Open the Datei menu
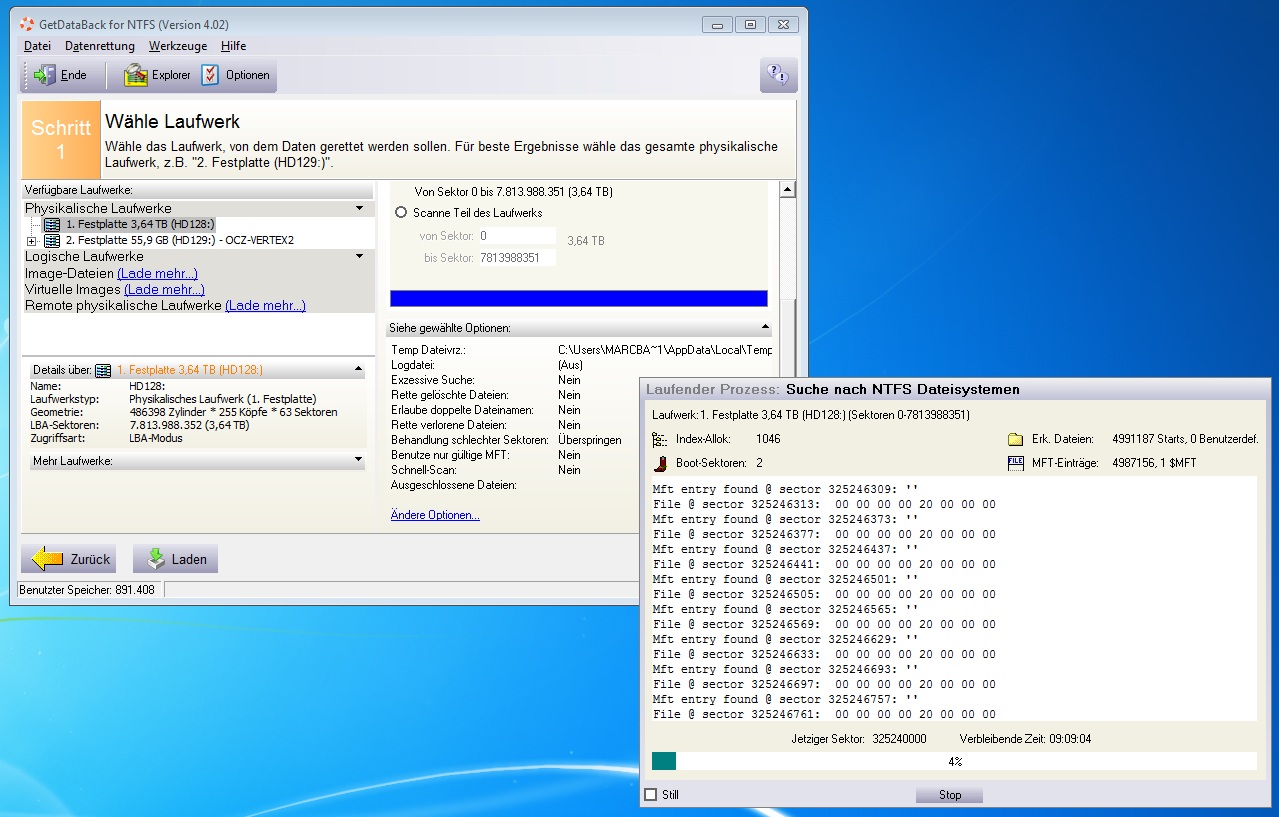The width and height of the screenshot is (1279, 817). (37, 46)
